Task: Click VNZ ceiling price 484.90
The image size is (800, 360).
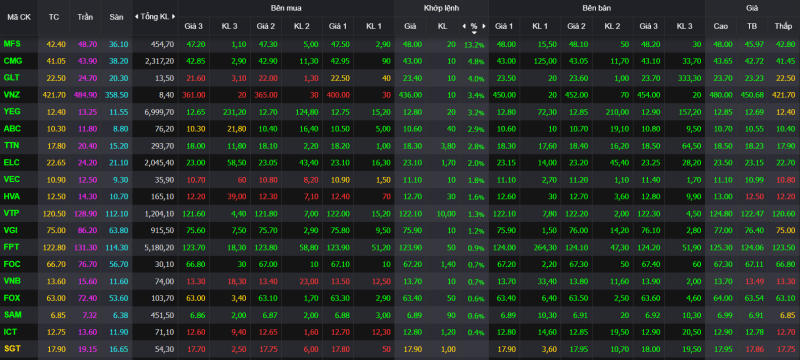Action: coord(85,95)
